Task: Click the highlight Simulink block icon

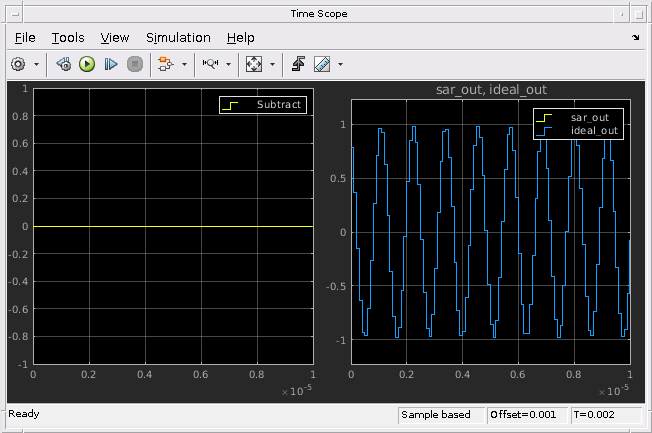Action: coord(165,64)
